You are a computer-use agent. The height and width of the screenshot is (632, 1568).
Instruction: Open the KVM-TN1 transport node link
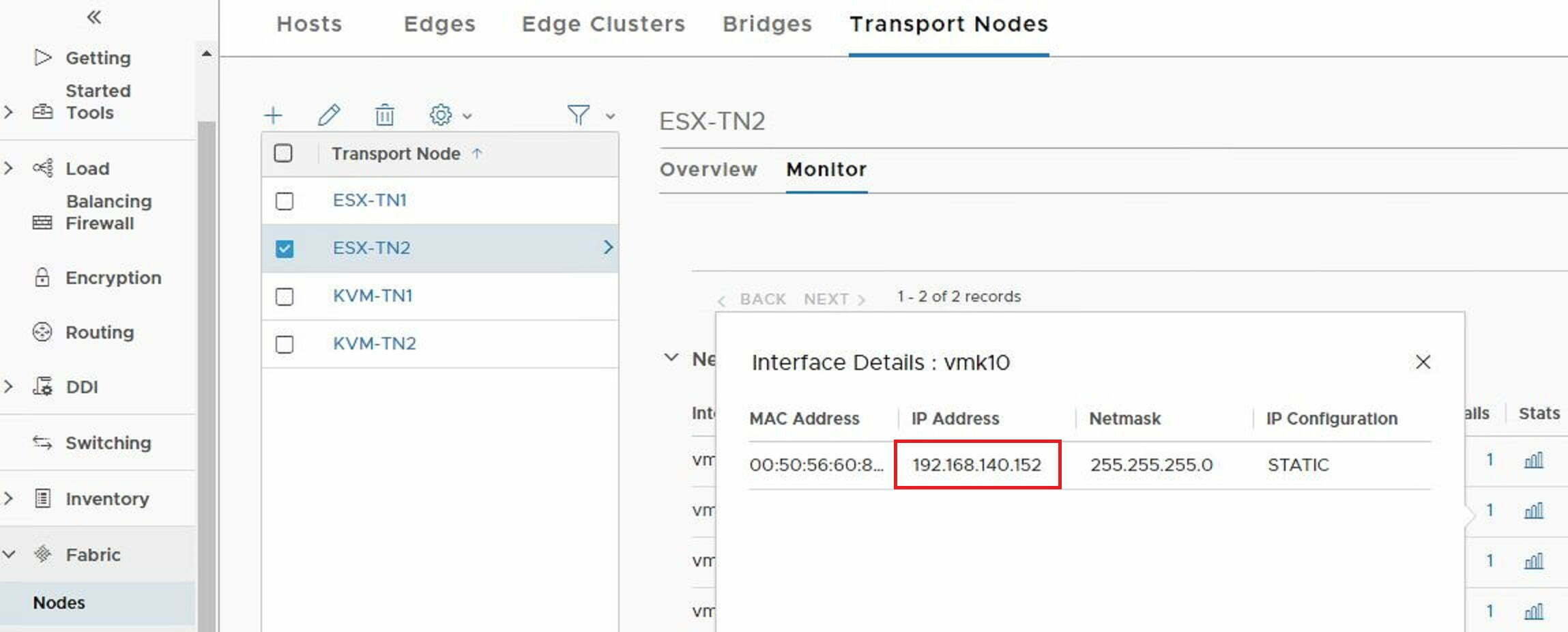click(x=373, y=296)
